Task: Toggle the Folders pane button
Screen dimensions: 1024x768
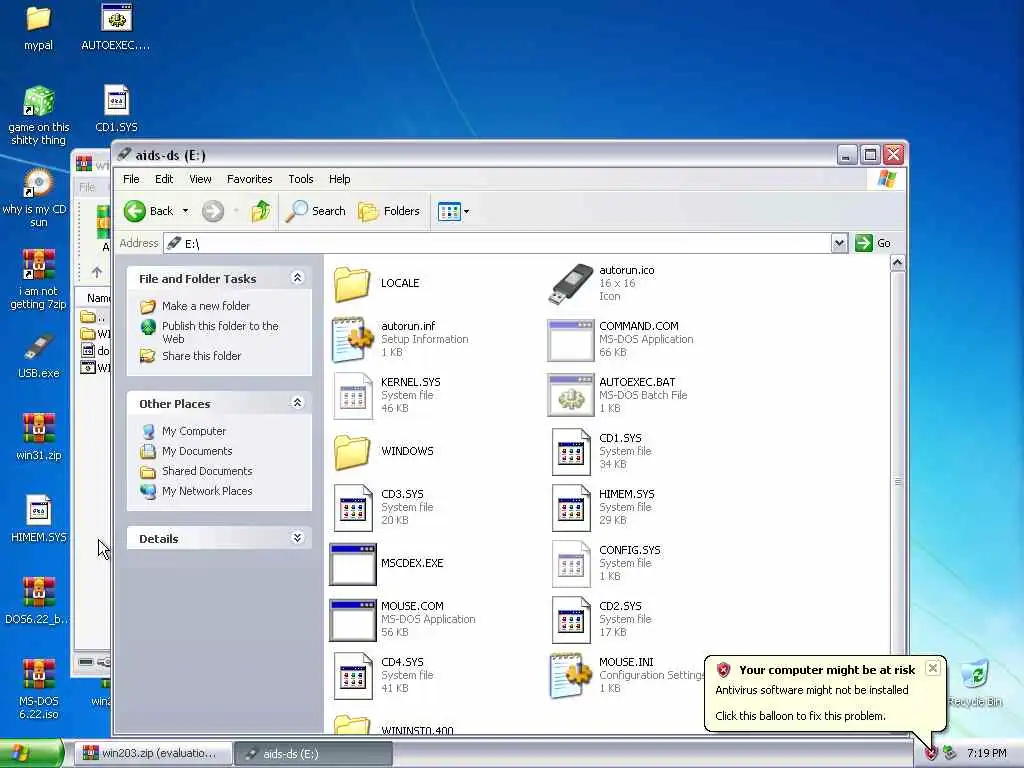Action: (x=389, y=211)
